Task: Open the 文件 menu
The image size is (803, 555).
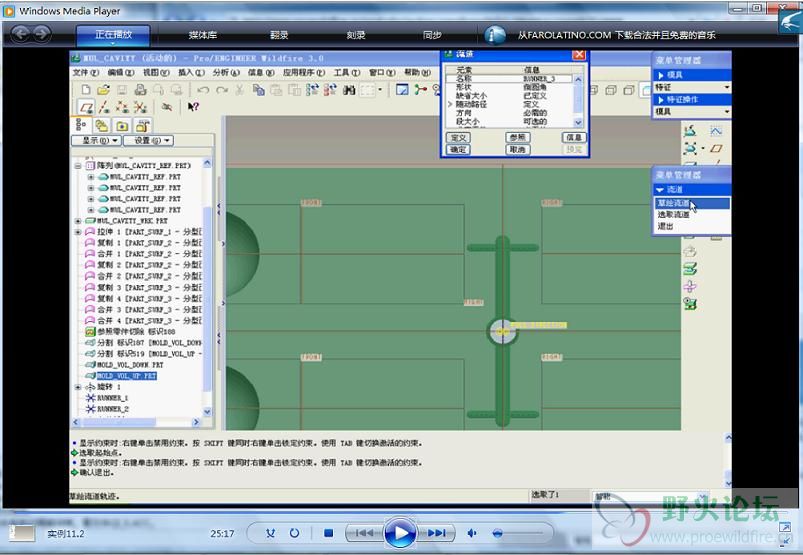Action: click(x=86, y=73)
